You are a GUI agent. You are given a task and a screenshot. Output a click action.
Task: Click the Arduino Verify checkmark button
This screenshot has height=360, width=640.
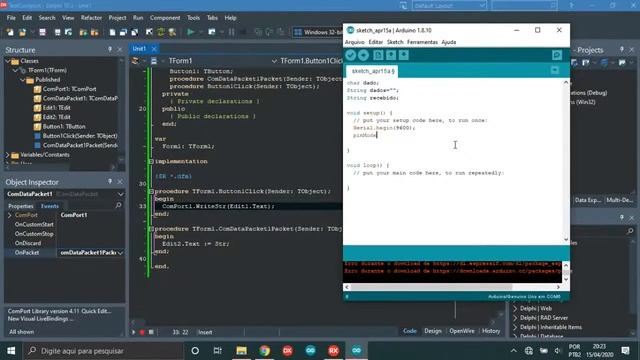tap(350, 55)
